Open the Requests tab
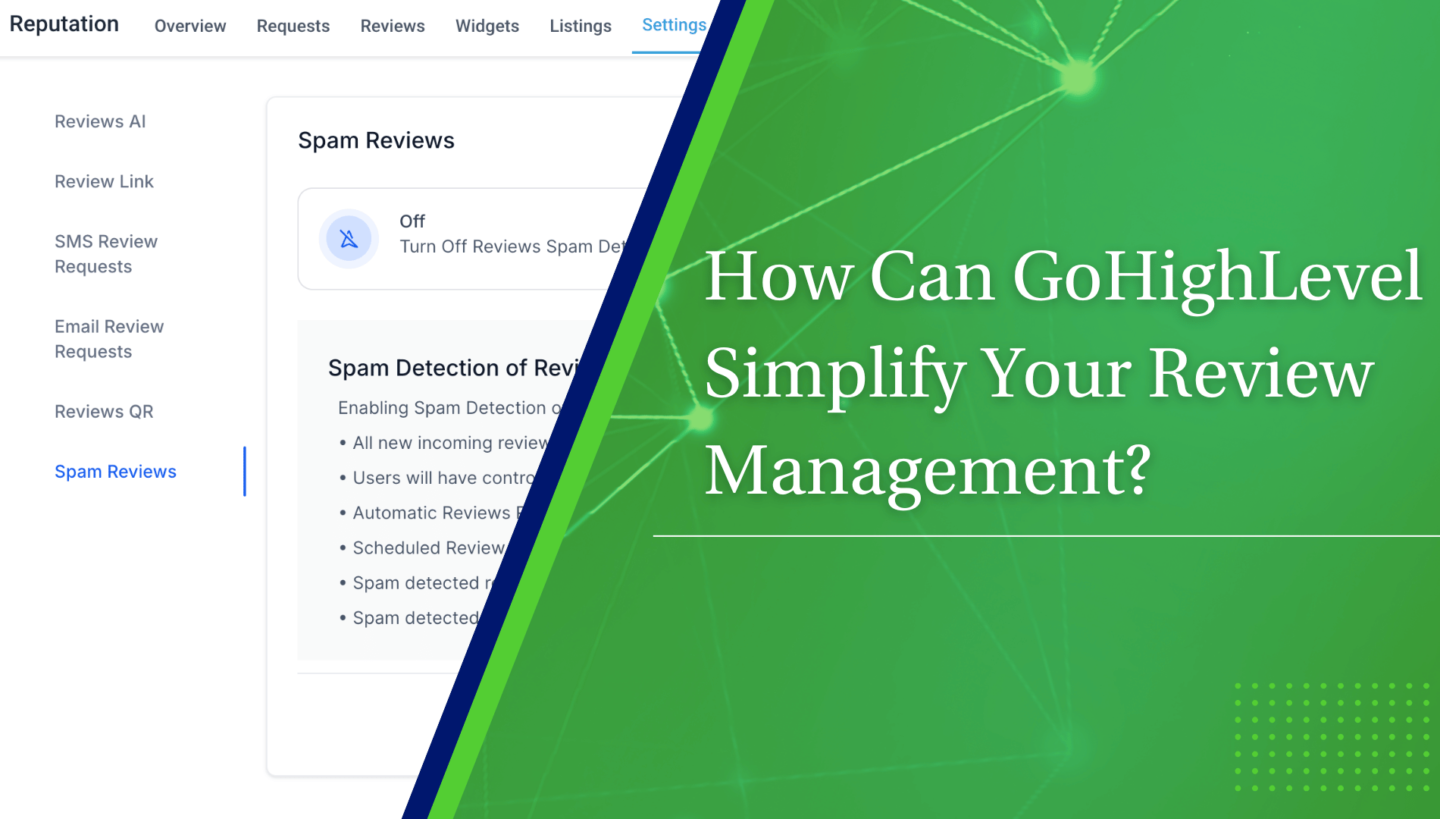 pos(292,26)
